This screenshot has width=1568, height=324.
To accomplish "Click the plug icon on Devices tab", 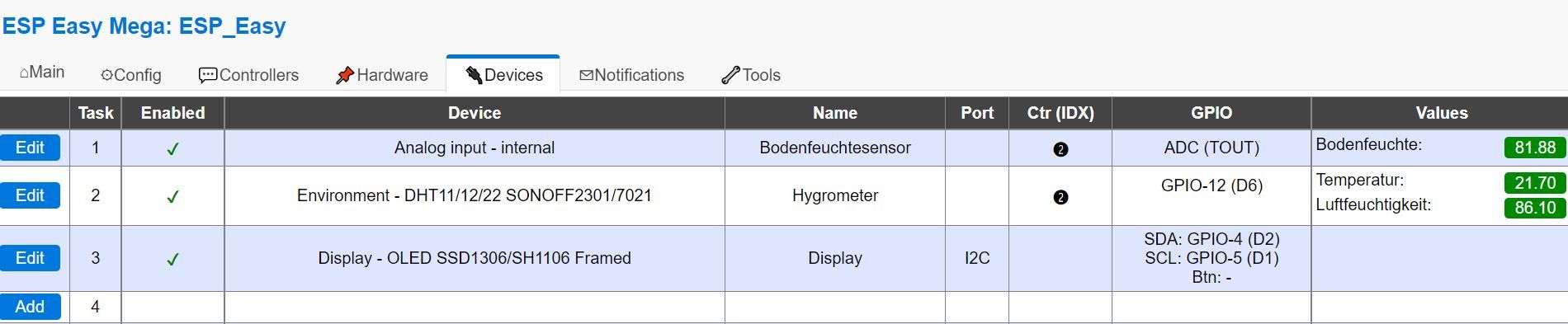I will (x=474, y=75).
